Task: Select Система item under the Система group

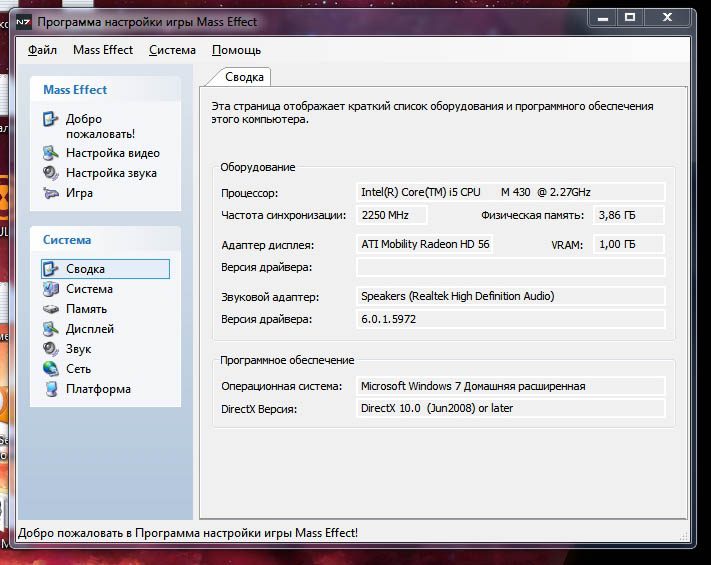Action: (89, 289)
